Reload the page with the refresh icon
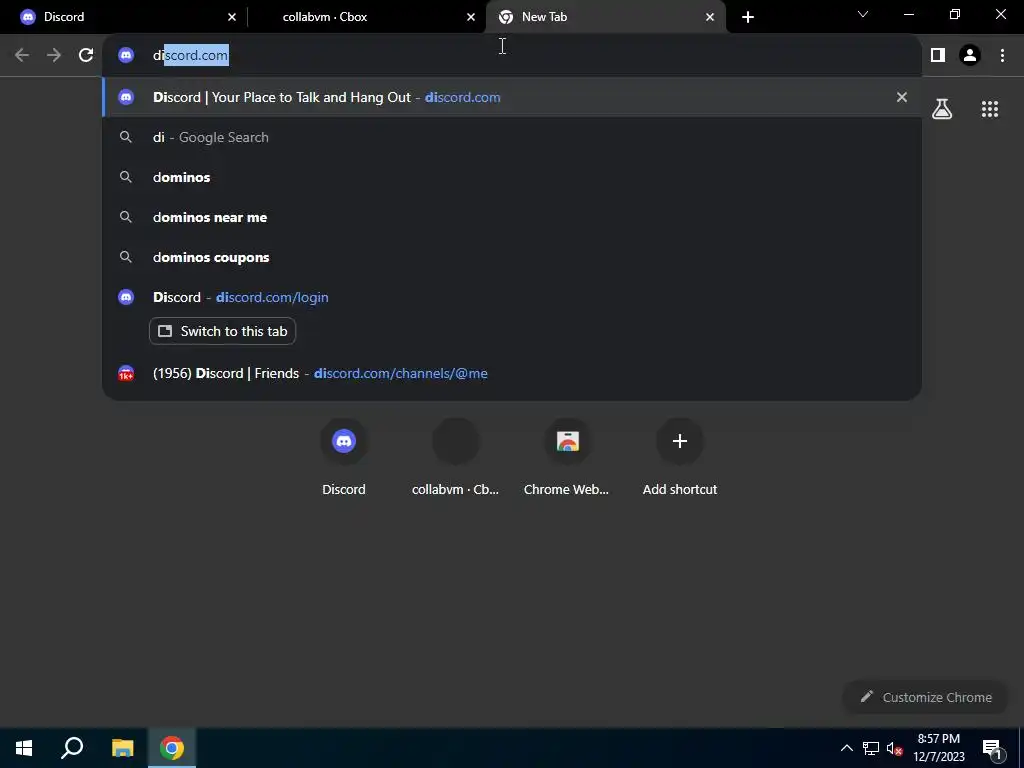Screen dimensions: 1024x768 click(86, 55)
